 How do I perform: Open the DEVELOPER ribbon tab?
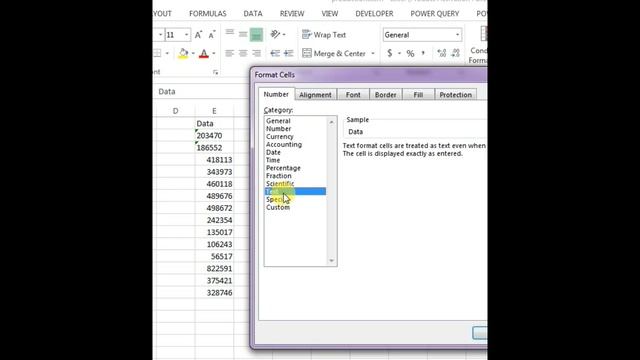pyautogui.click(x=374, y=13)
